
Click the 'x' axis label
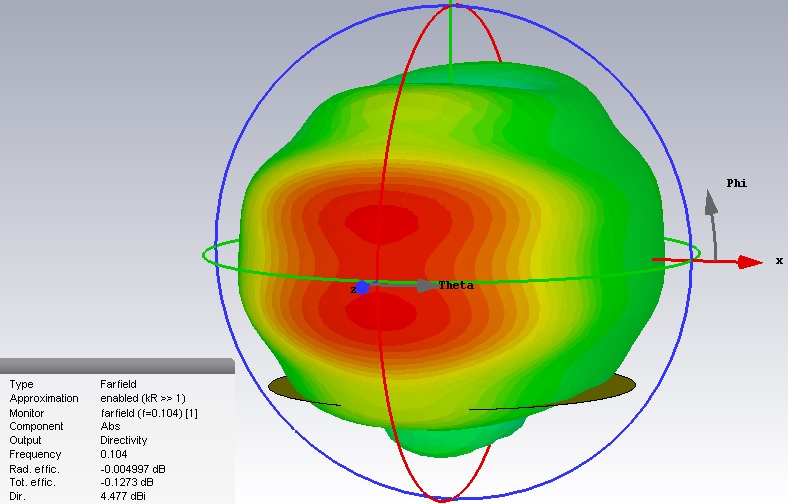[779, 261]
